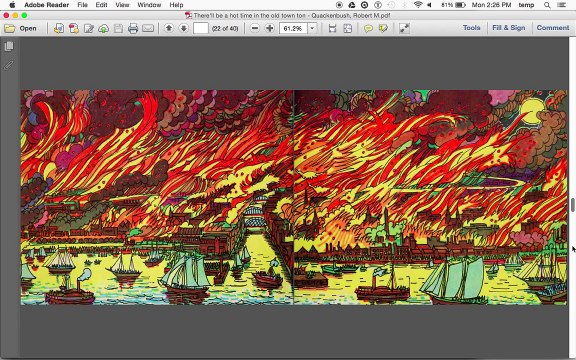
Task: Print the document with printer icon
Action: coord(133,28)
